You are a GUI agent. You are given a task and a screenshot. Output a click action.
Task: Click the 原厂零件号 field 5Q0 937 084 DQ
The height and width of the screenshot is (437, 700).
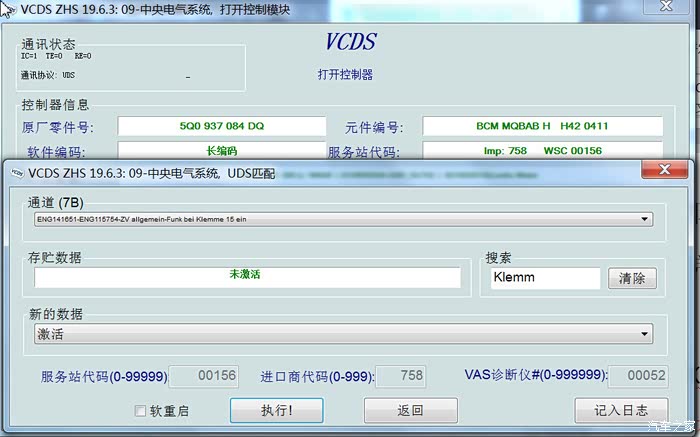(x=221, y=126)
